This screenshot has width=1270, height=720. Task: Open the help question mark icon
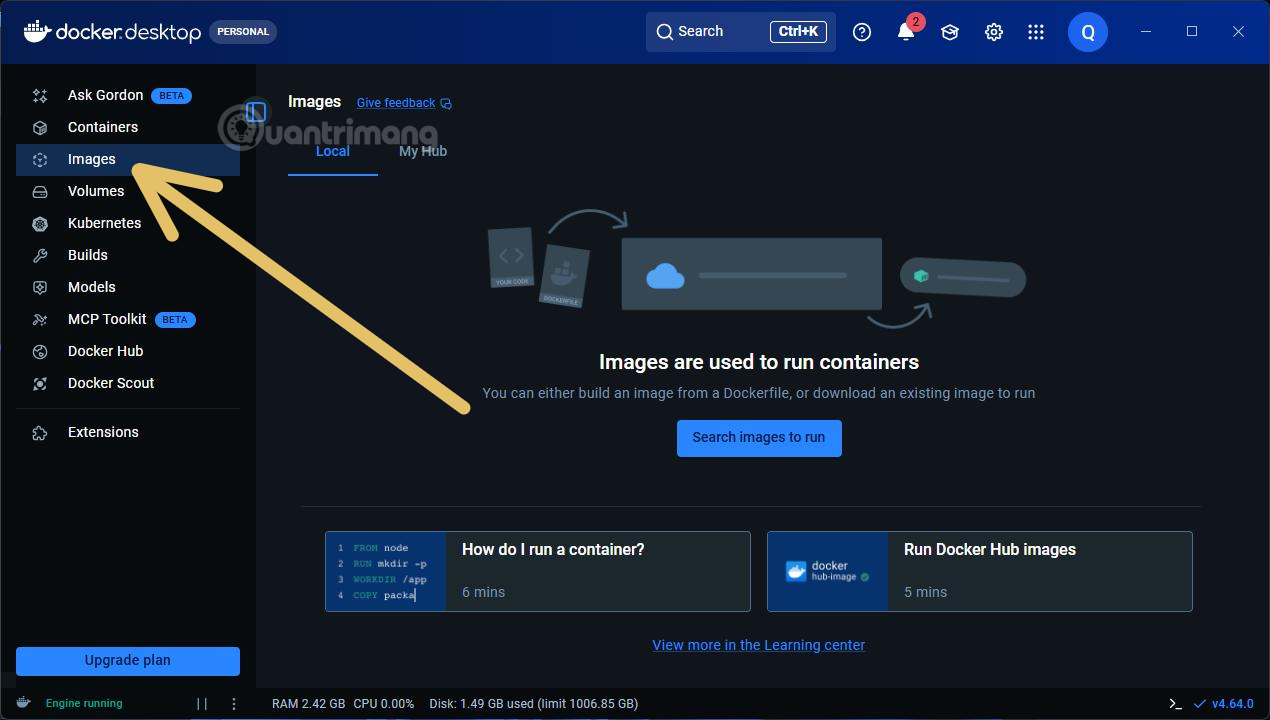click(x=862, y=32)
